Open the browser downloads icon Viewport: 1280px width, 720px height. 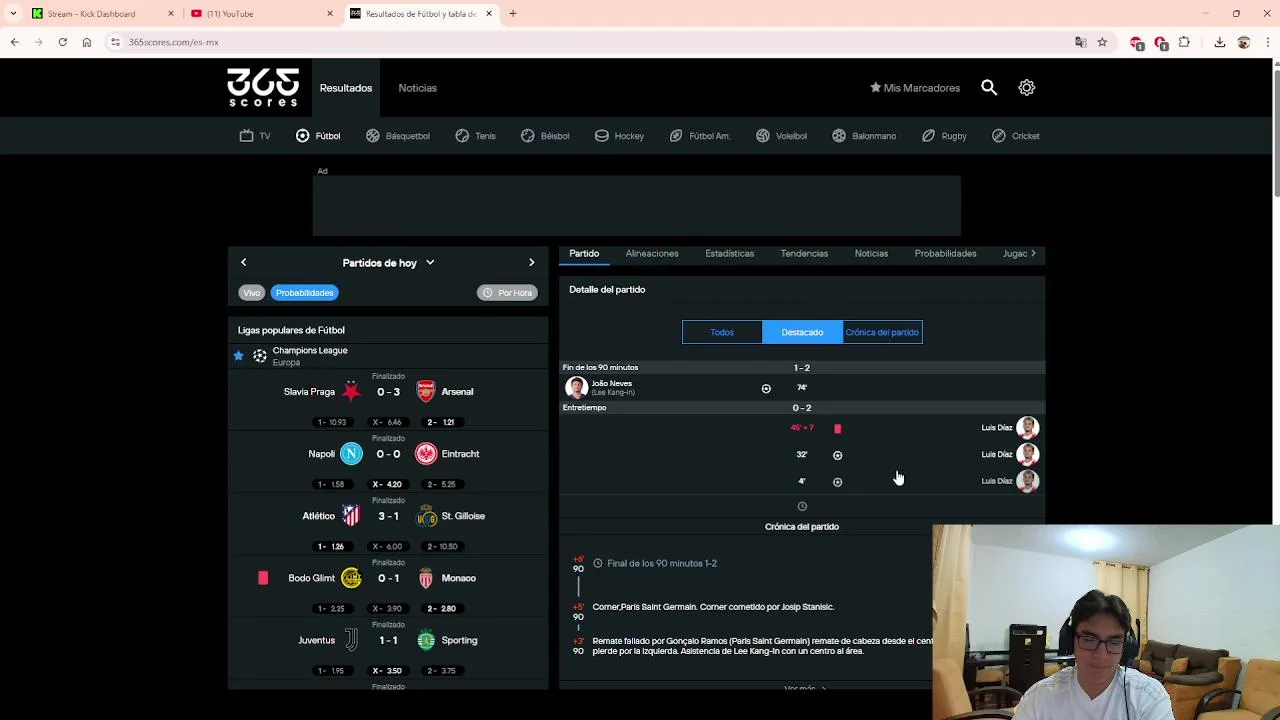pyautogui.click(x=1220, y=42)
